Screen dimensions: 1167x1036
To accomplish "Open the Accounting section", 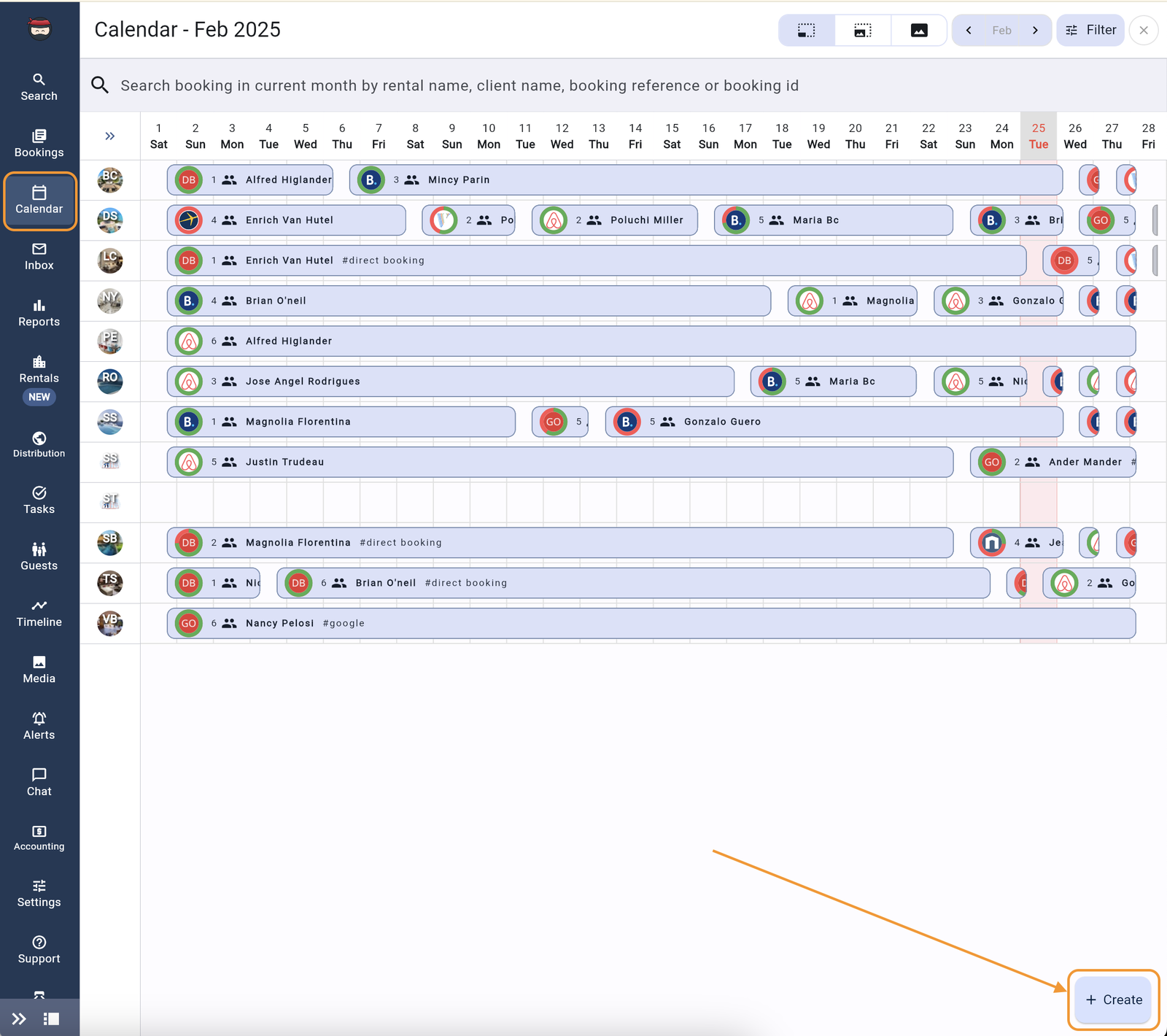I will (39, 837).
